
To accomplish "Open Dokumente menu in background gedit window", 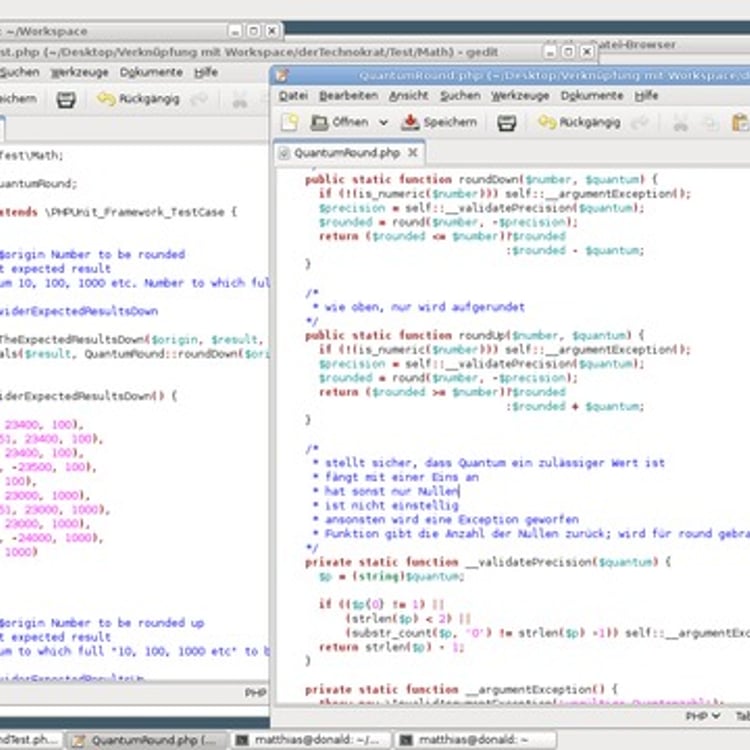I will click(x=151, y=73).
